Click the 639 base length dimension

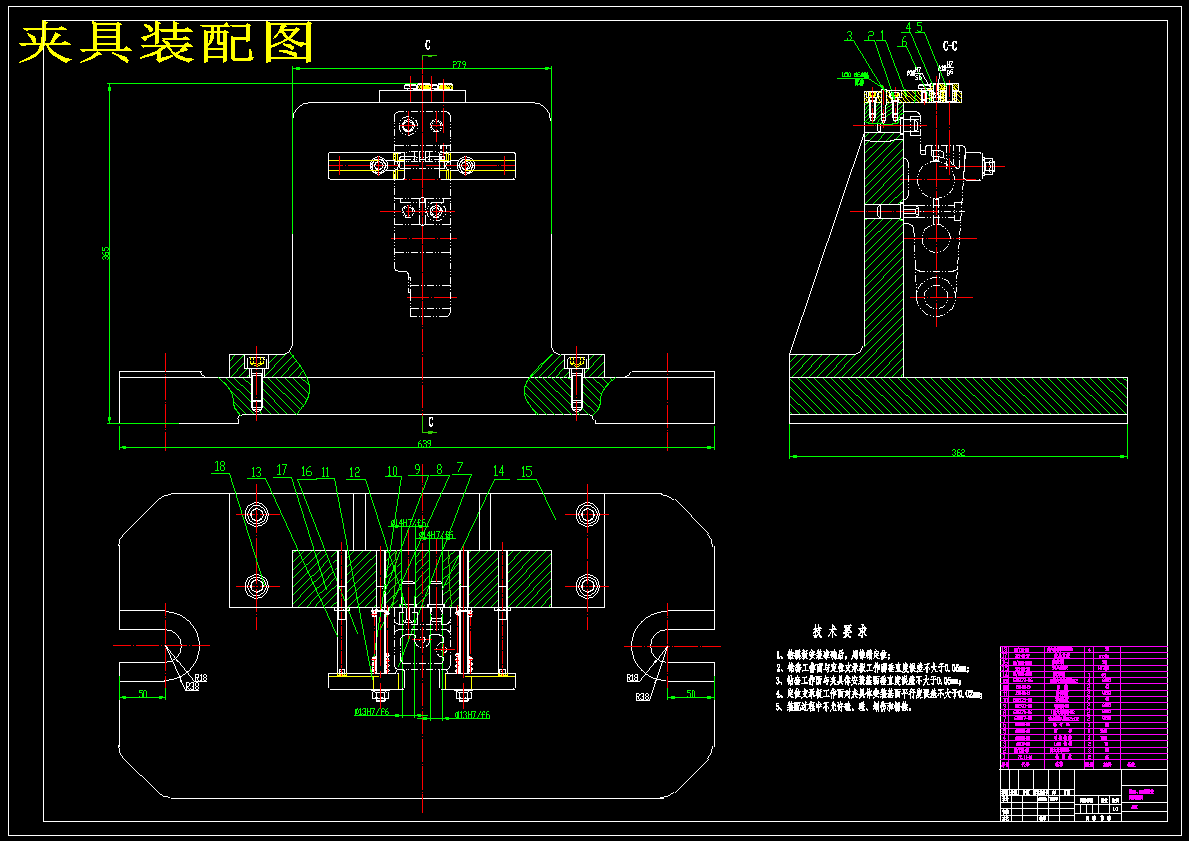point(425,444)
